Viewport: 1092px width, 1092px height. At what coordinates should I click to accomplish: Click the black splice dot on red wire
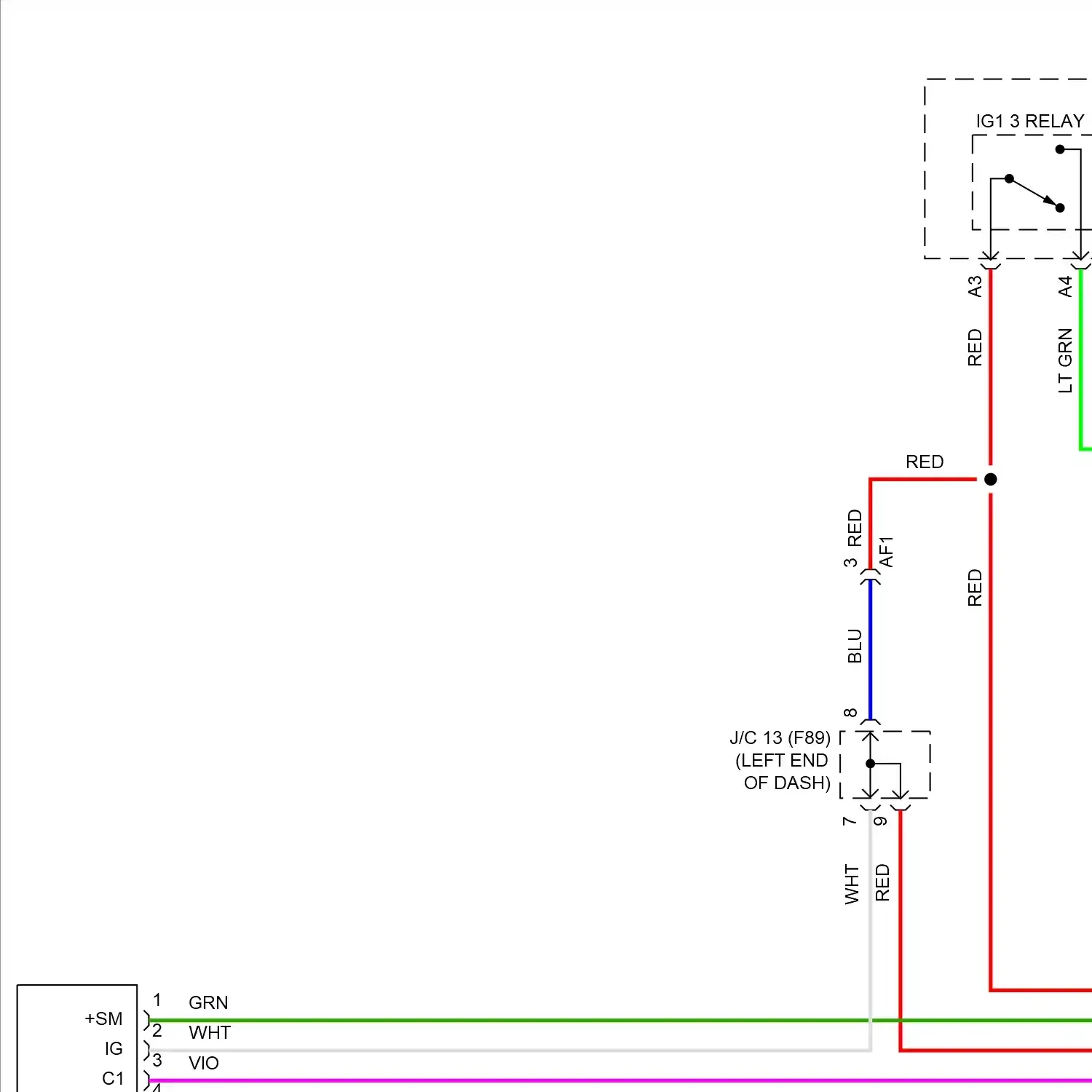pyautogui.click(x=990, y=479)
